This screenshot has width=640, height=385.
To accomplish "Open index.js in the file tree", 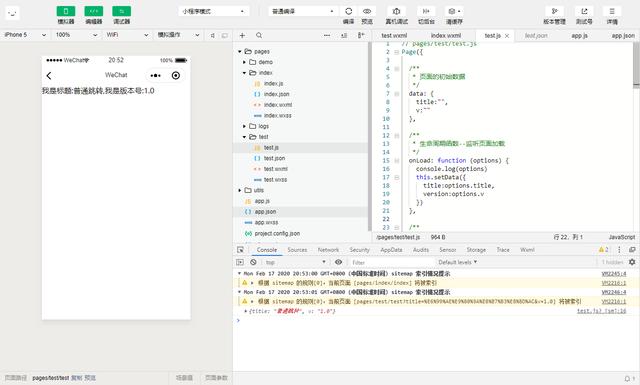I will click(273, 84).
